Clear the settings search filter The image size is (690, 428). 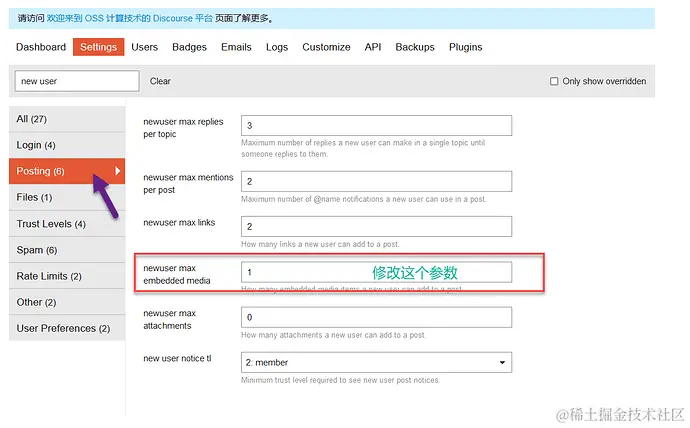click(160, 81)
